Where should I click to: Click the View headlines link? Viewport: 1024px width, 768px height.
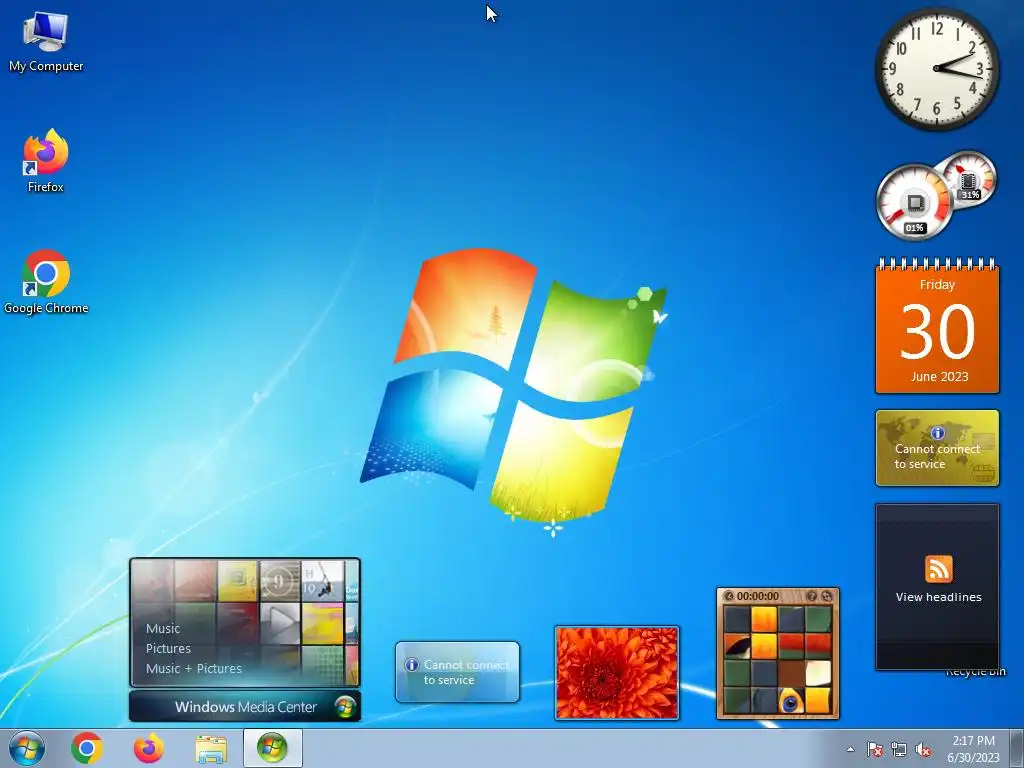tap(938, 597)
